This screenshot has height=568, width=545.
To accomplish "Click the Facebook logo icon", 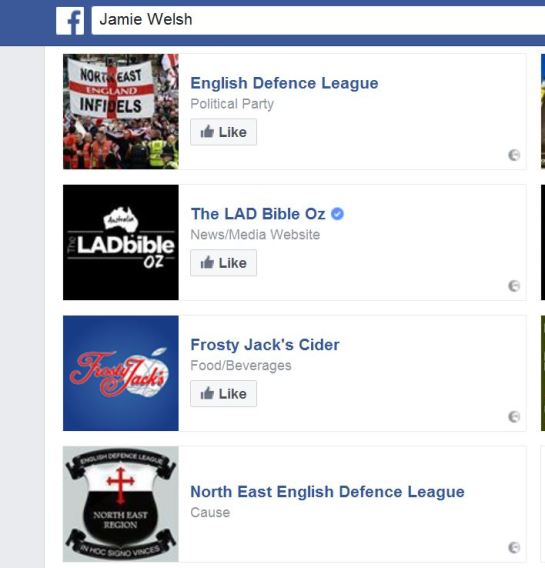I will 70,21.
